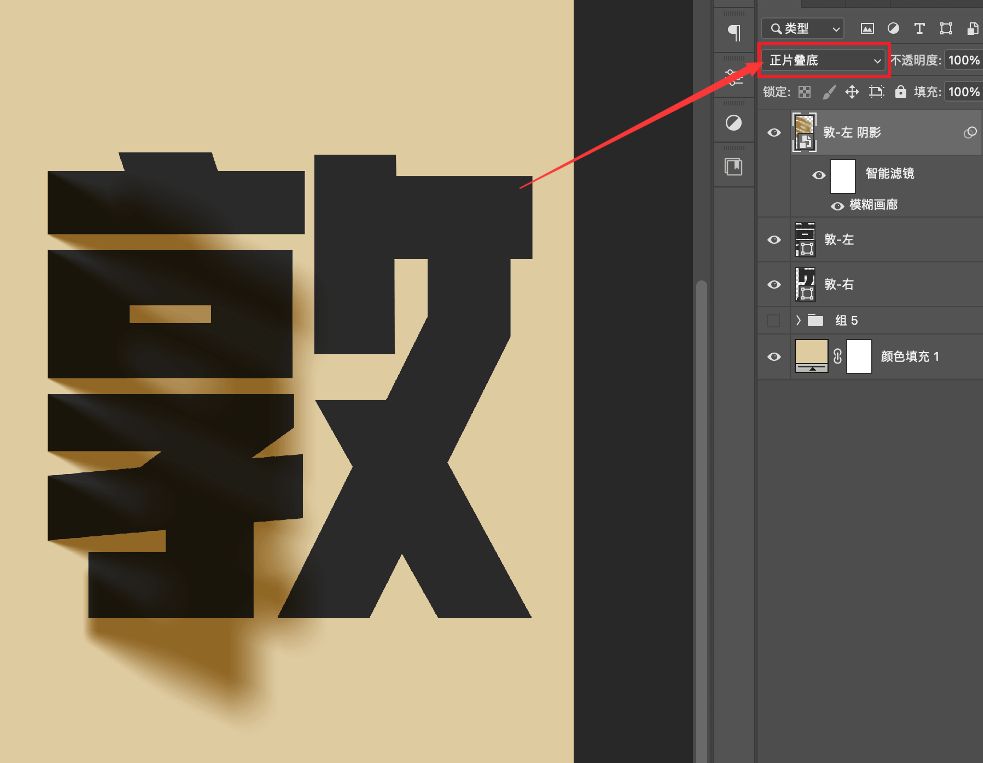The height and width of the screenshot is (763, 983).
Task: Hide the 敦-左 layer
Action: click(x=774, y=239)
